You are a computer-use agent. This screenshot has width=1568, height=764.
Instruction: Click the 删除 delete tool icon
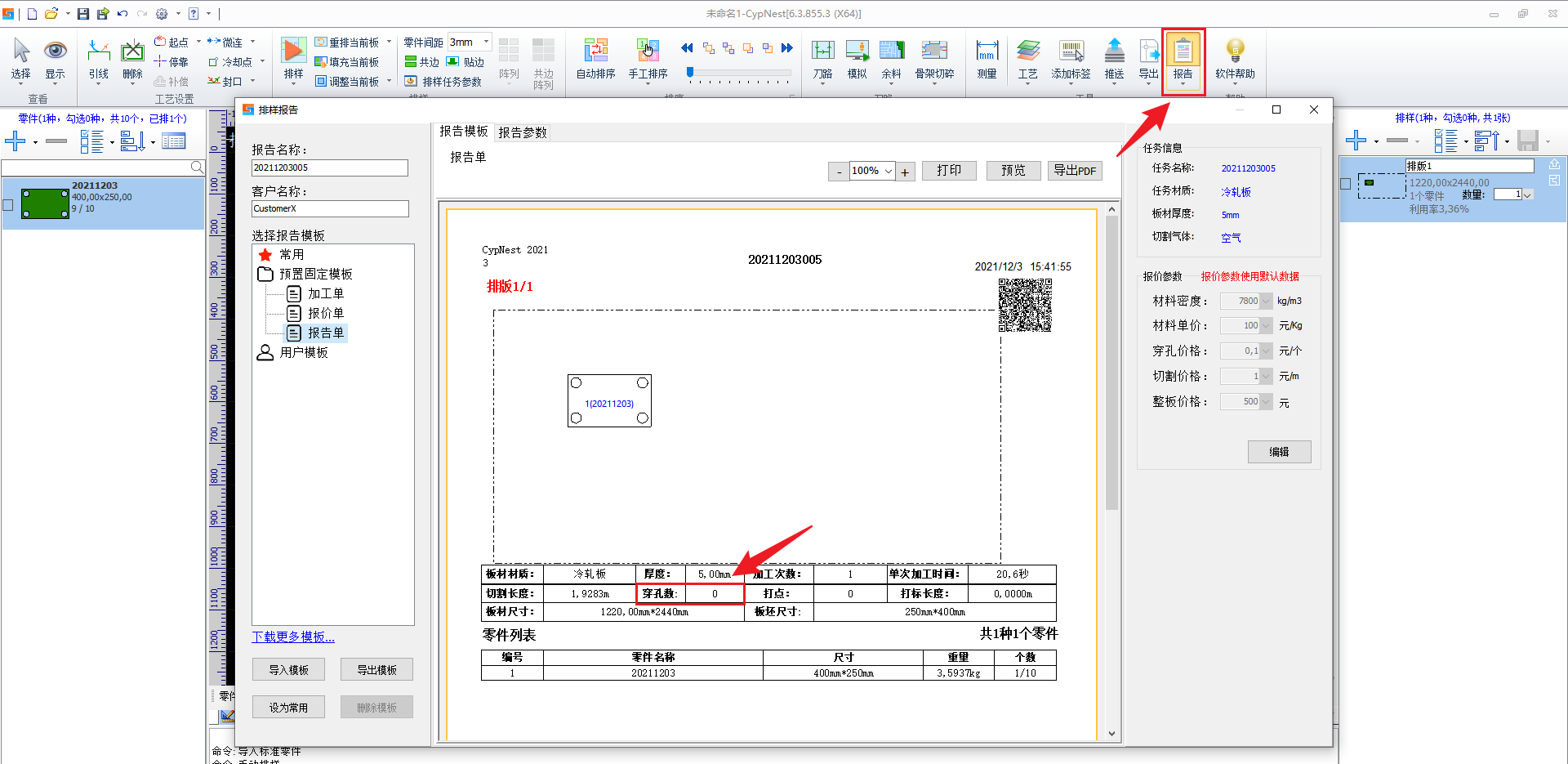pos(132,59)
